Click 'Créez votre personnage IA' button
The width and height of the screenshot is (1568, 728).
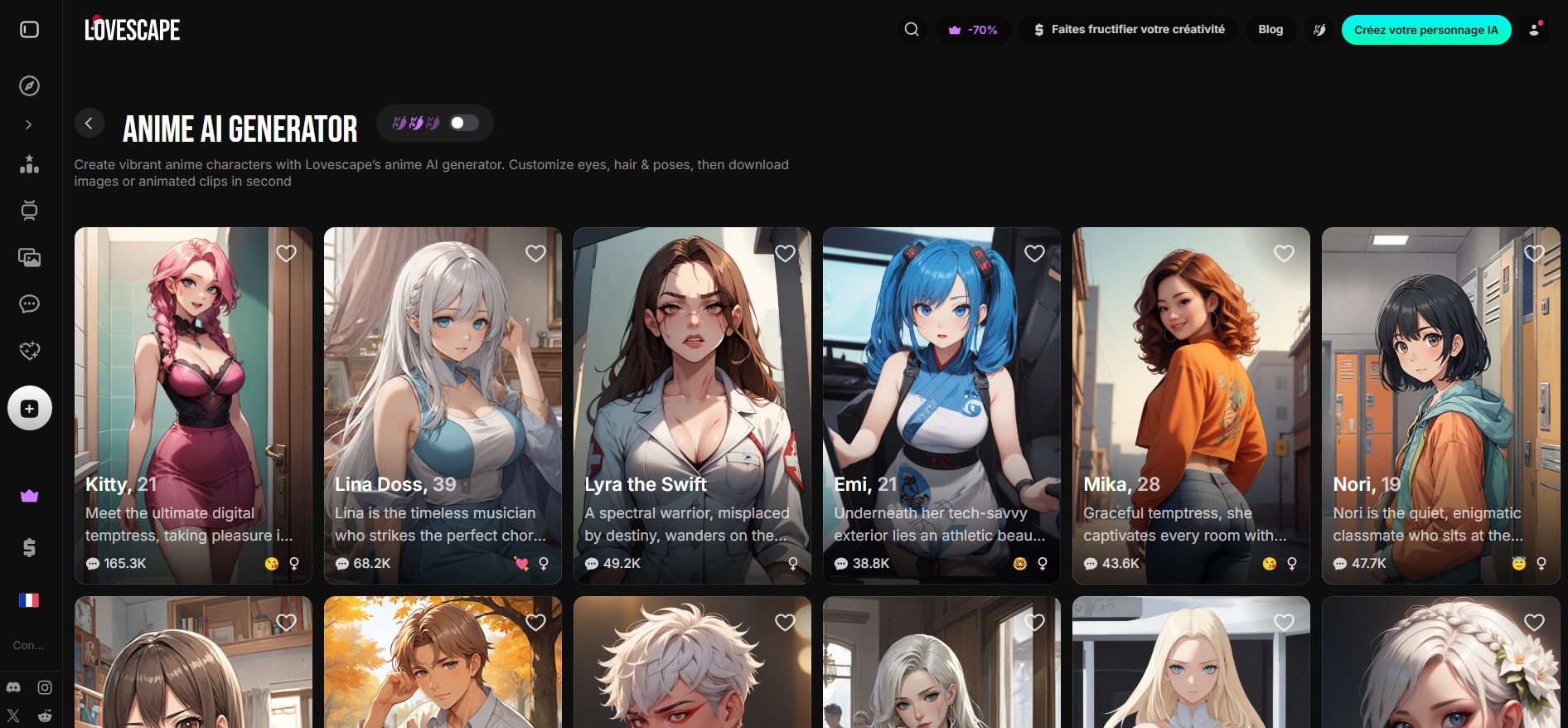[x=1425, y=30]
